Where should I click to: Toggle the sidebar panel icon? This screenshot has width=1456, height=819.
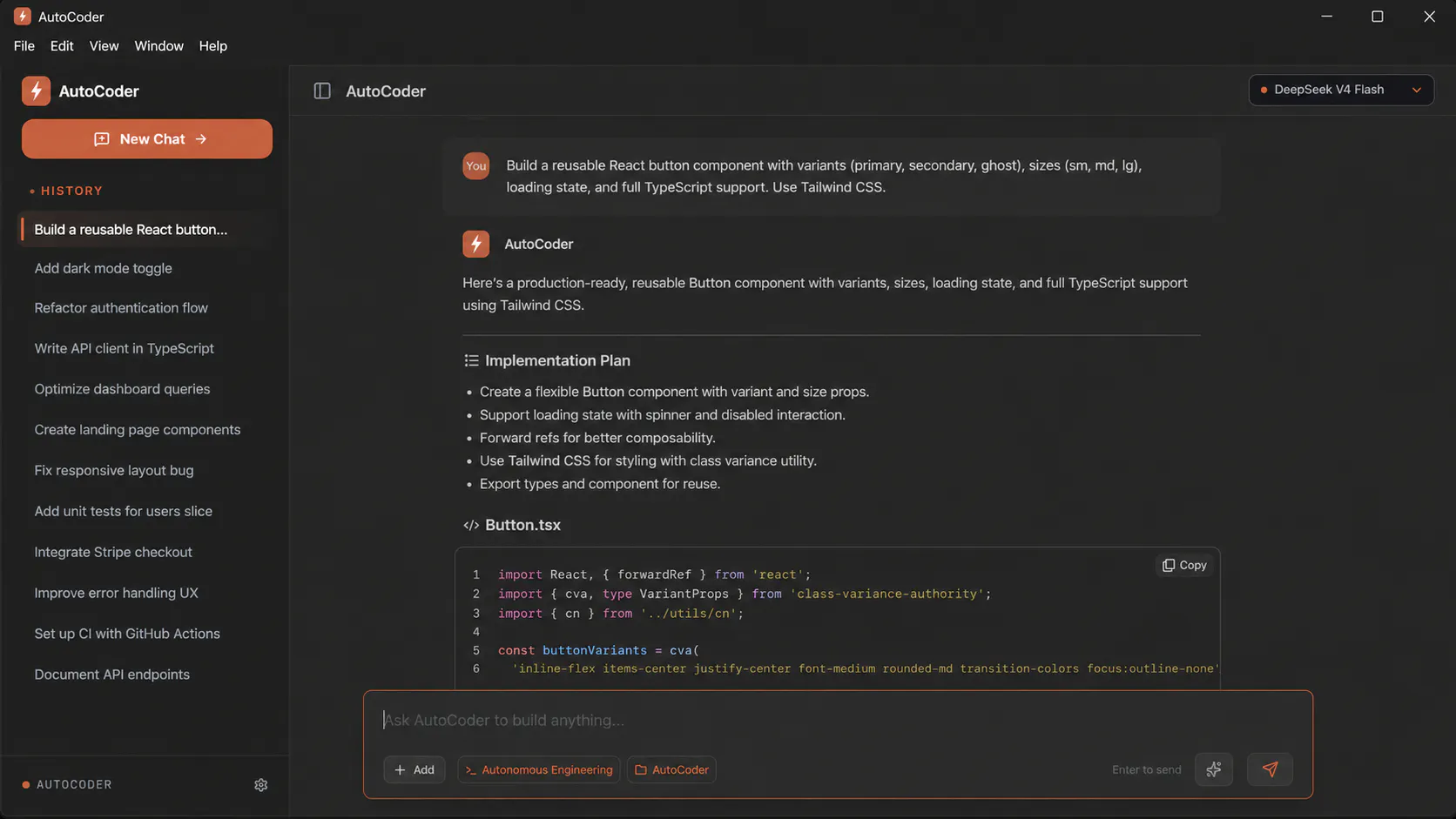pyautogui.click(x=322, y=91)
